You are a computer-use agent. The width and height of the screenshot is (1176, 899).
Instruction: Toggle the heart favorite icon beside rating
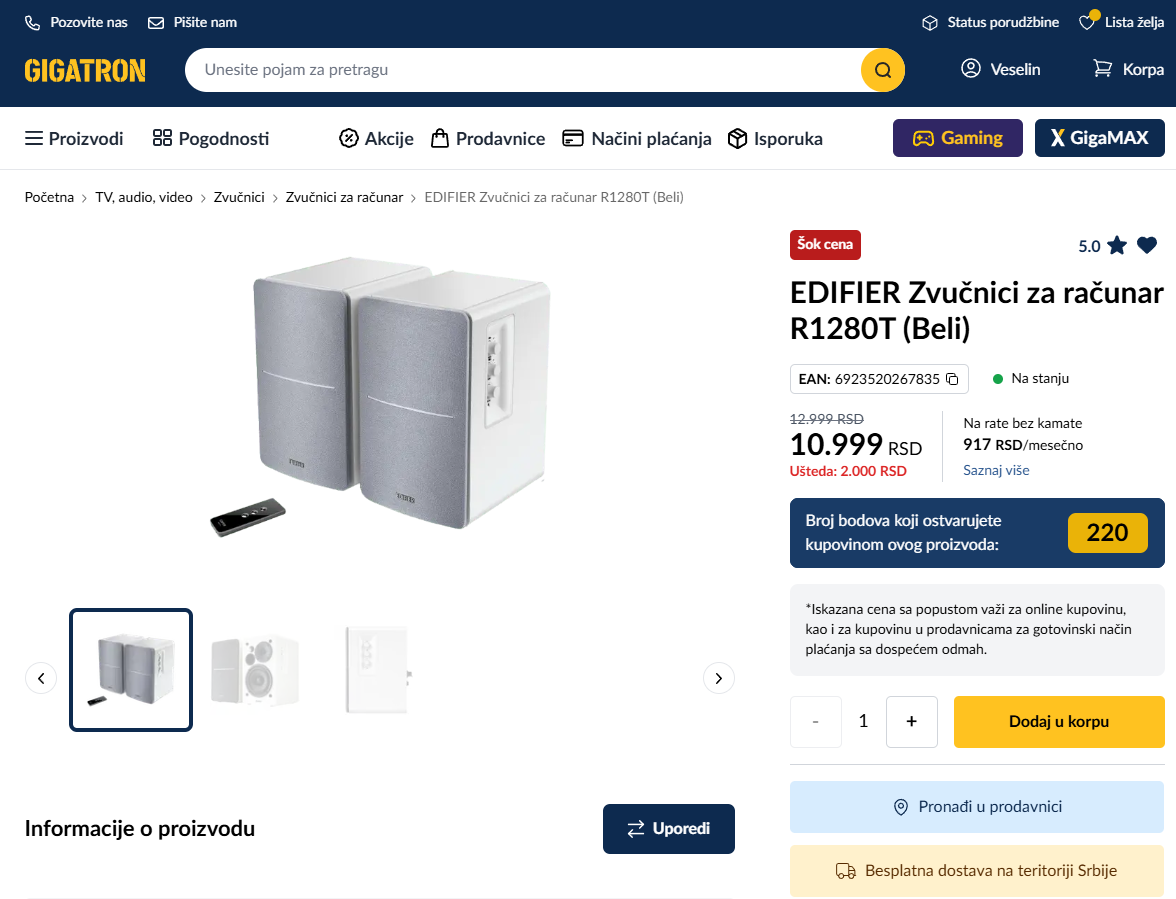[x=1147, y=245]
